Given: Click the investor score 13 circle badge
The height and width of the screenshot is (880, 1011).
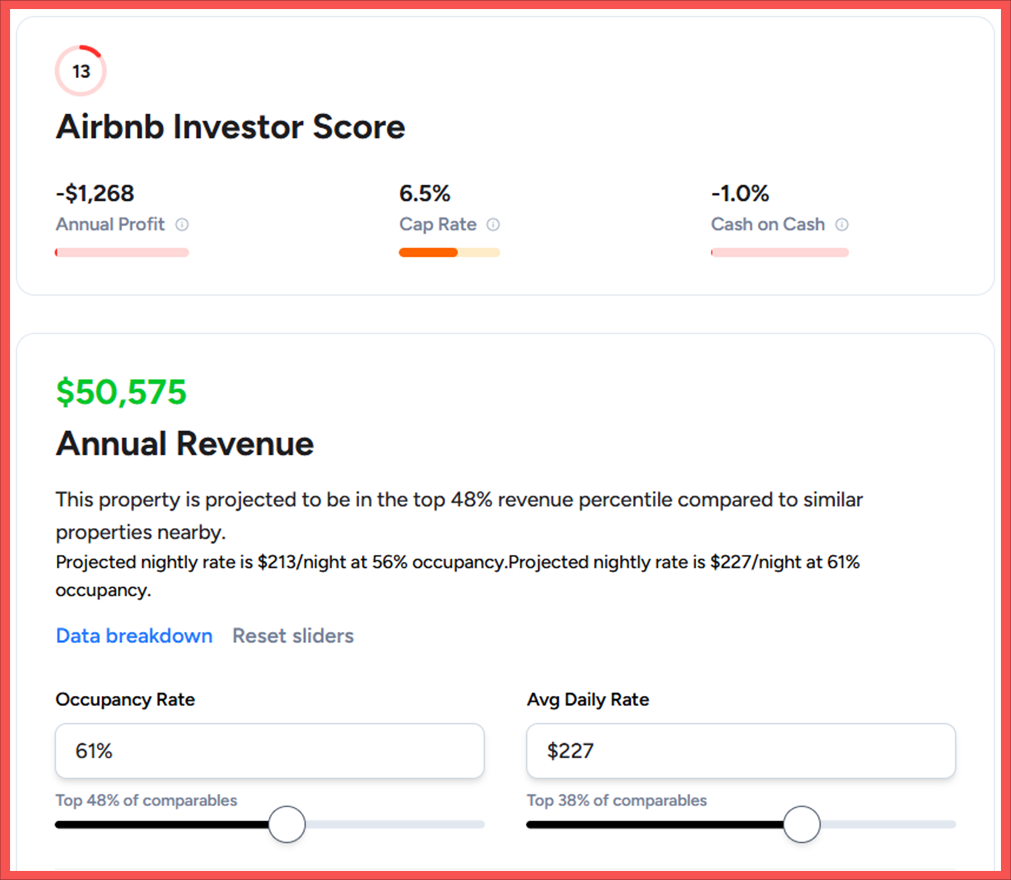Looking at the screenshot, I should (81, 71).
